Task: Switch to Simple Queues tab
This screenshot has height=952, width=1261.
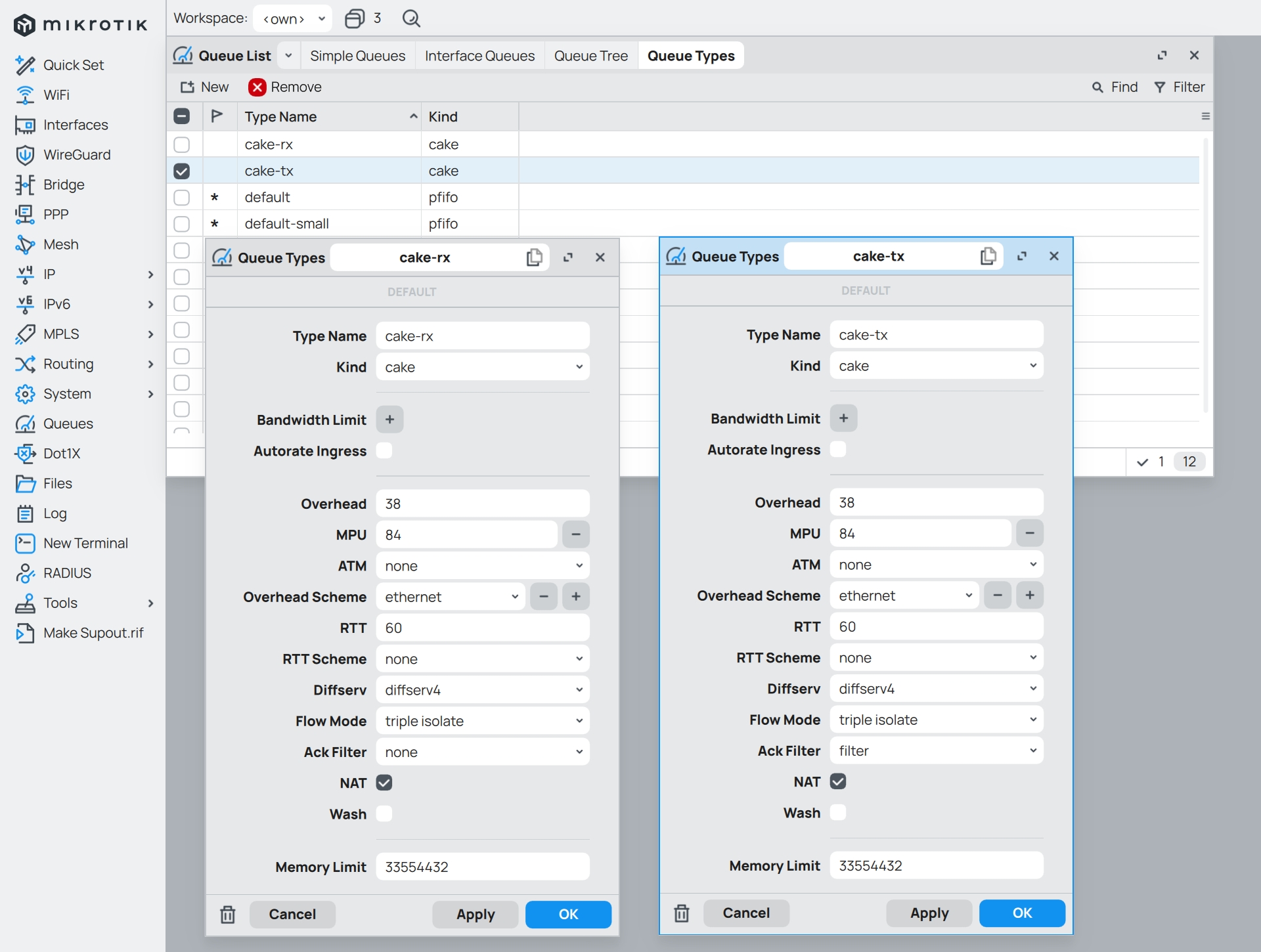Action: 357,56
